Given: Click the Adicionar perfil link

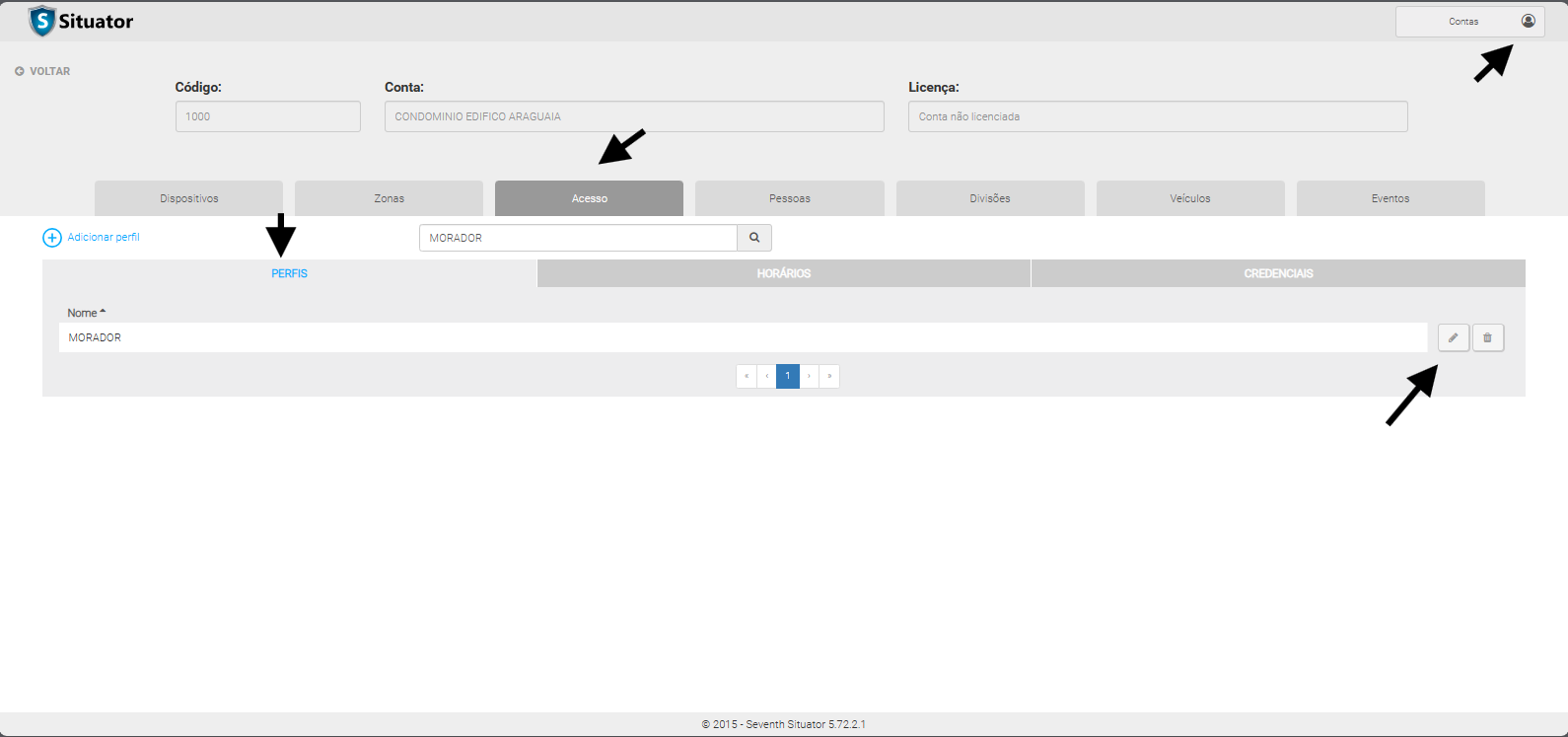Looking at the screenshot, I should 104,238.
